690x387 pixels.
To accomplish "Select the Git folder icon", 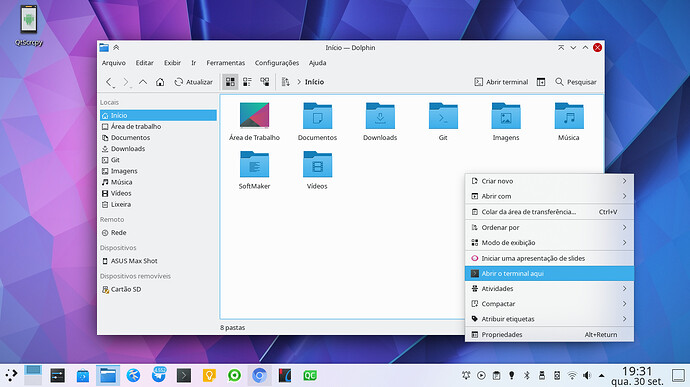I will pyautogui.click(x=443, y=115).
